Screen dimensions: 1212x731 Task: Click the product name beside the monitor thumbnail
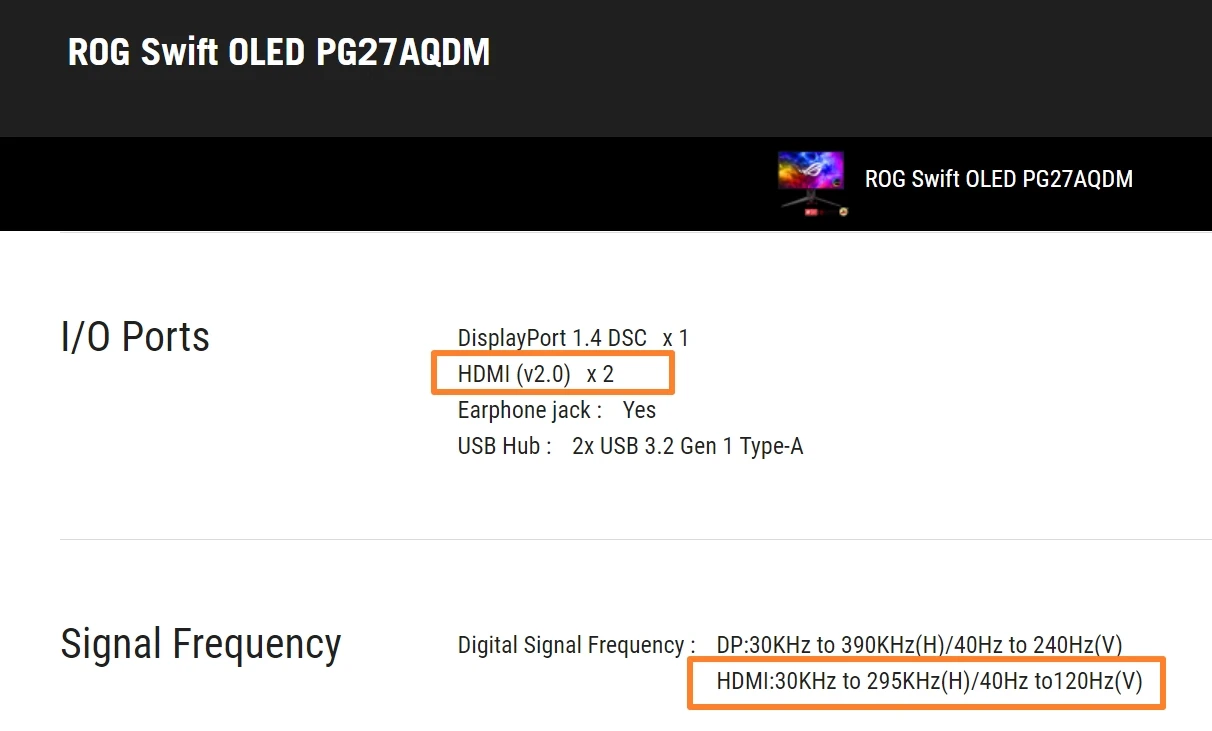coord(998,179)
